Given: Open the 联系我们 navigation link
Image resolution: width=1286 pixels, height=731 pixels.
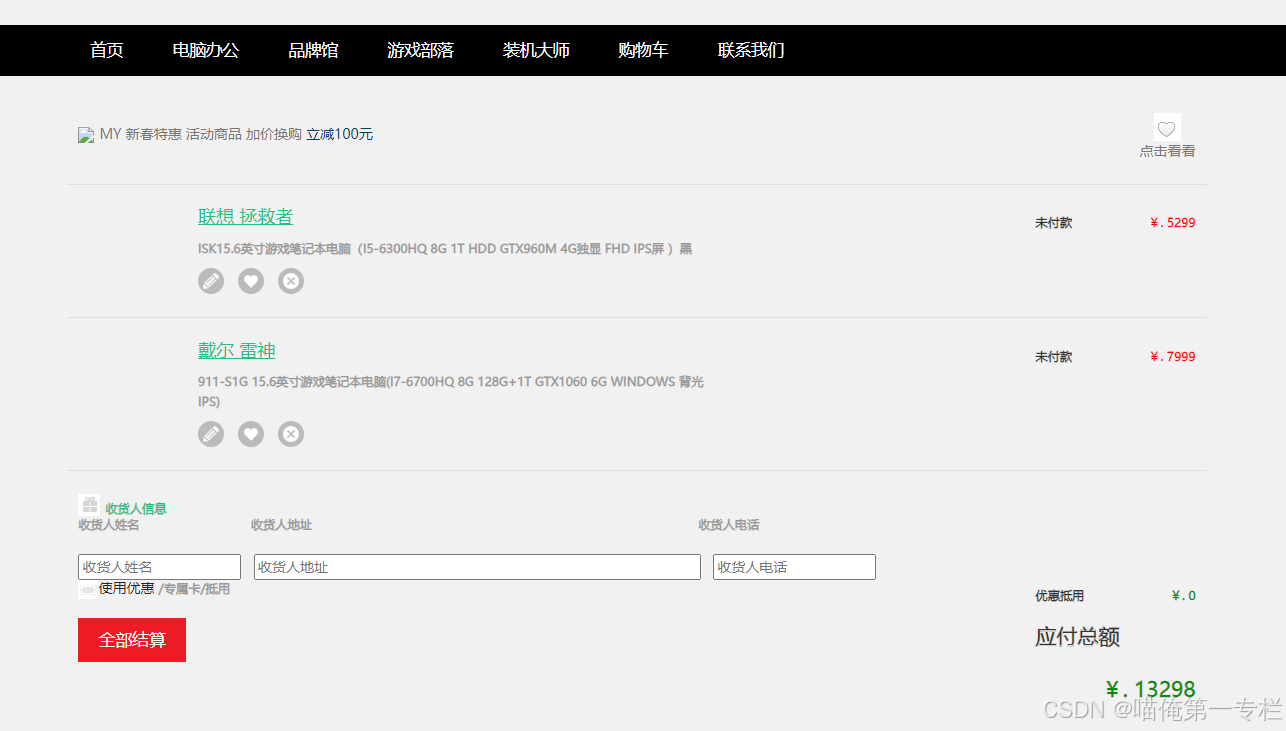Looking at the screenshot, I should click(x=751, y=50).
